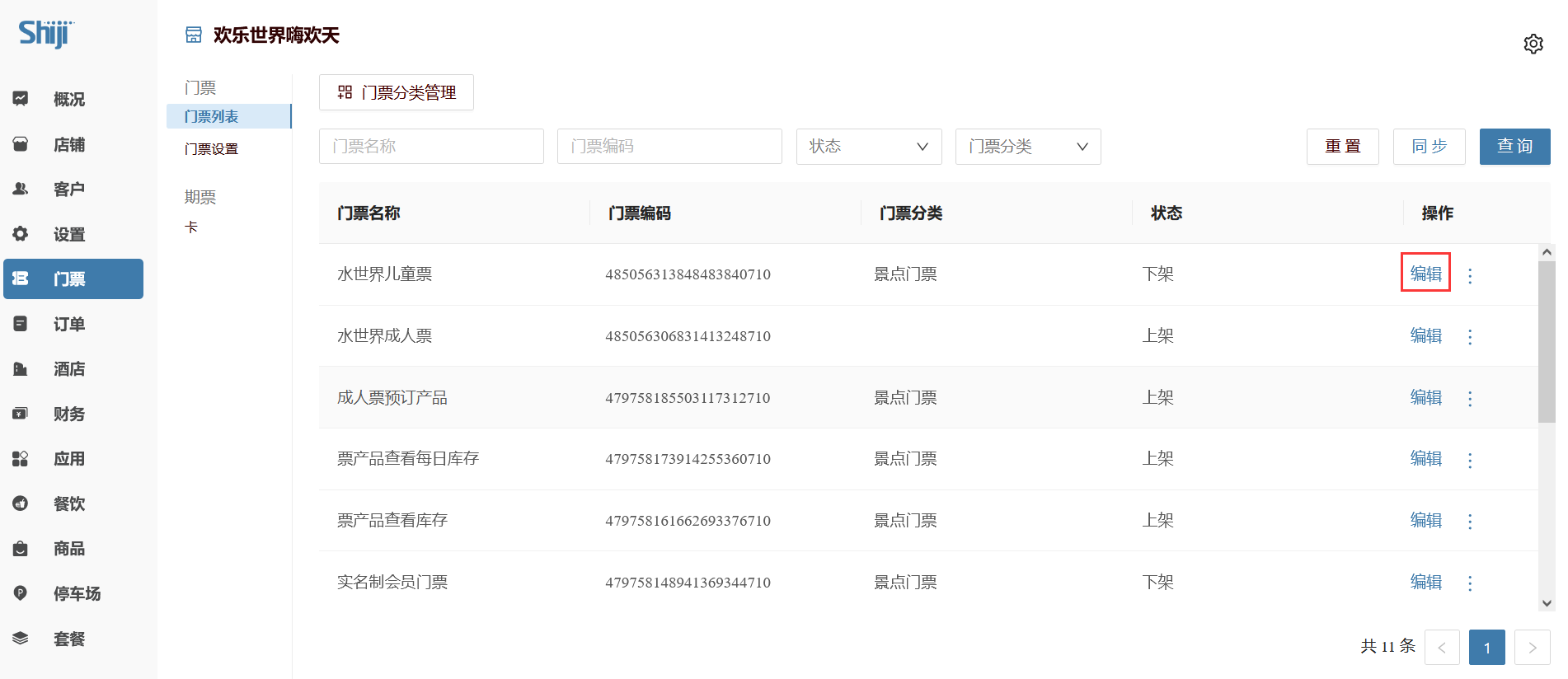Click the 餐饮 dining icon in sidebar

[21, 503]
